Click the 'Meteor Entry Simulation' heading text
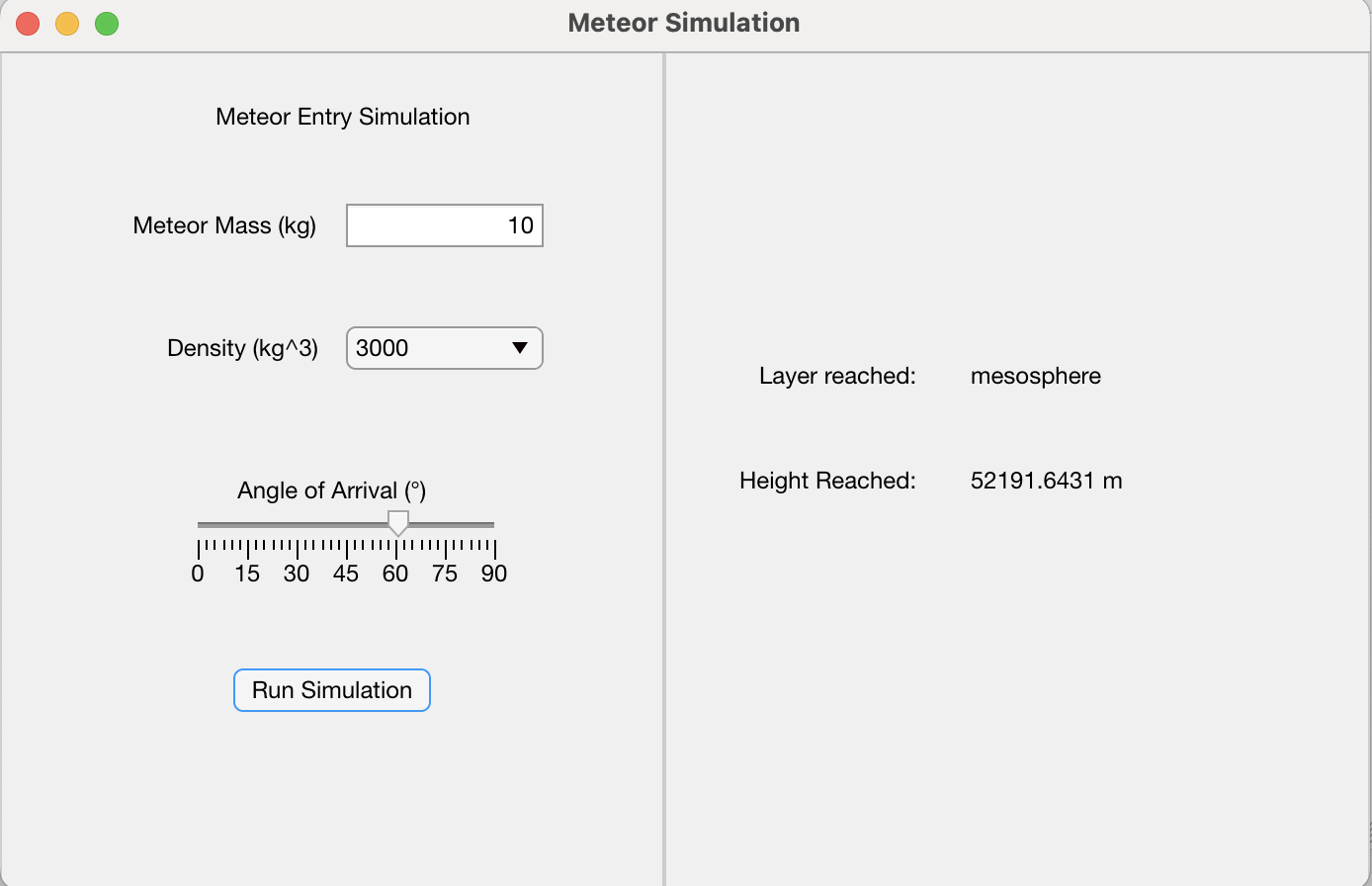Image resolution: width=1372 pixels, height=886 pixels. click(x=343, y=117)
